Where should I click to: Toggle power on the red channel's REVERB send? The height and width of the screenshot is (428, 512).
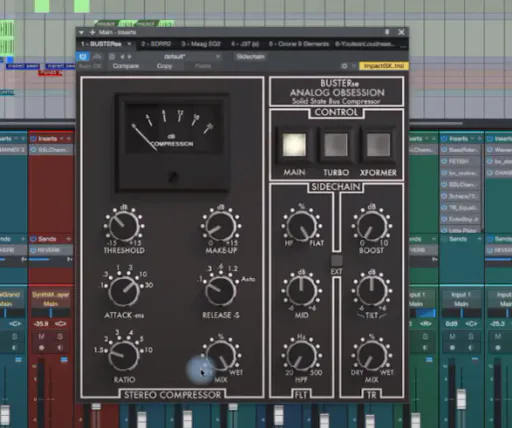pyautogui.click(x=33, y=250)
